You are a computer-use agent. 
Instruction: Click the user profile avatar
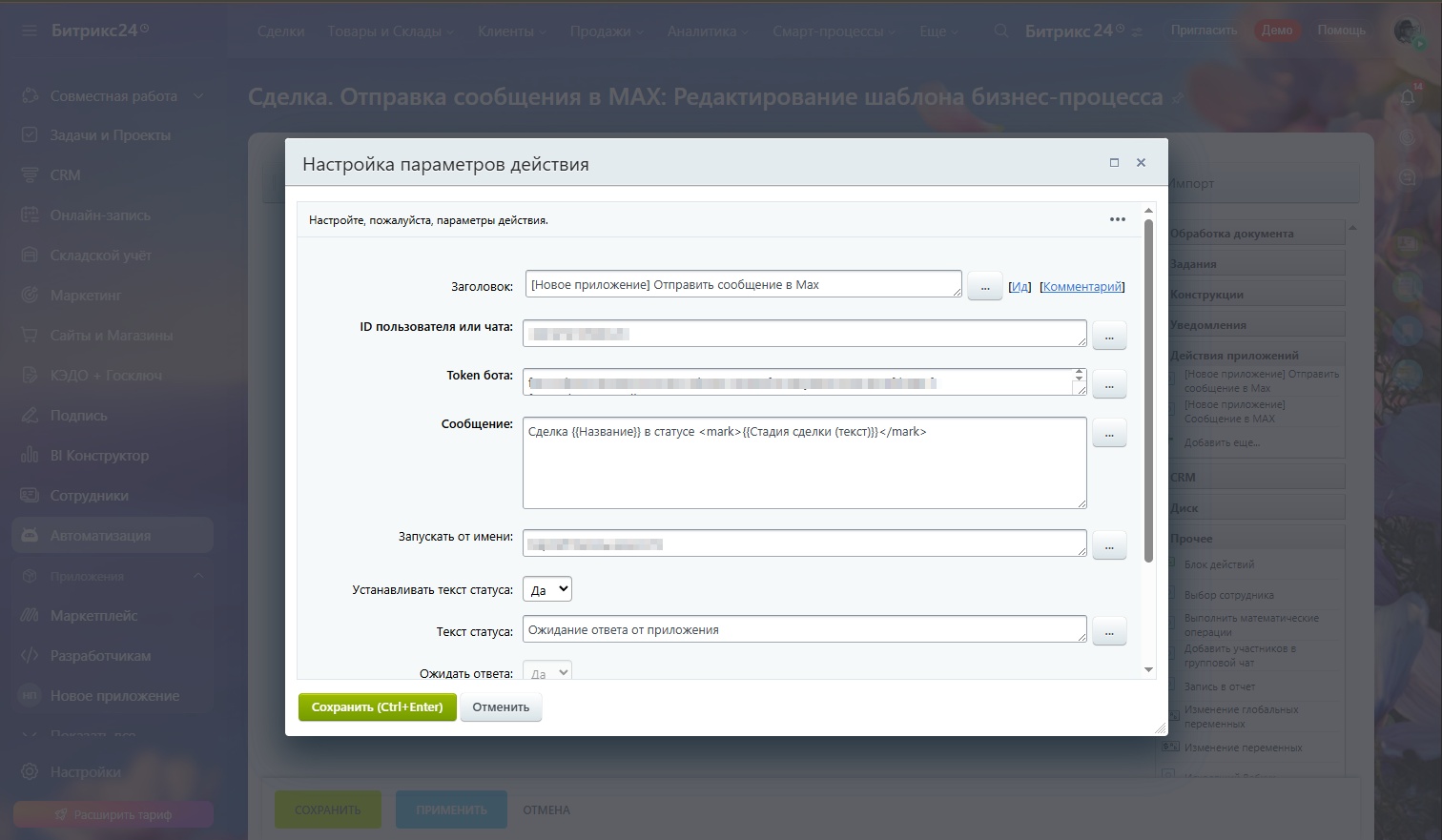point(1408,31)
